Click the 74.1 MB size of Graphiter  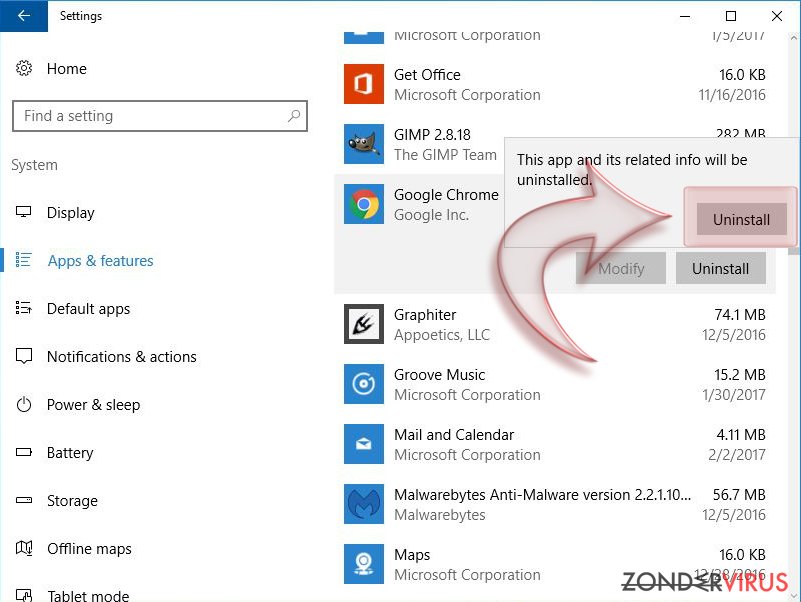click(740, 315)
